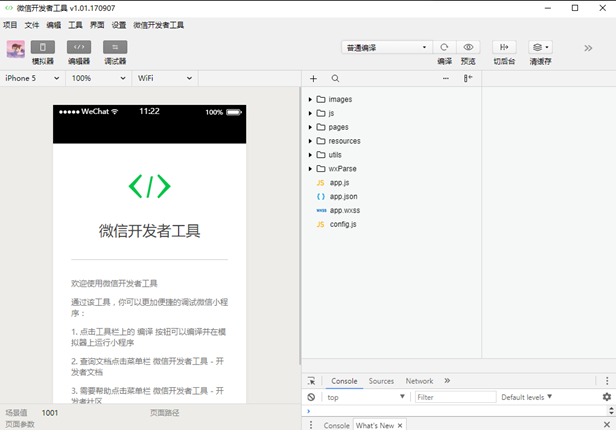Open the 项目 menu
616x430 pixels.
(10, 25)
